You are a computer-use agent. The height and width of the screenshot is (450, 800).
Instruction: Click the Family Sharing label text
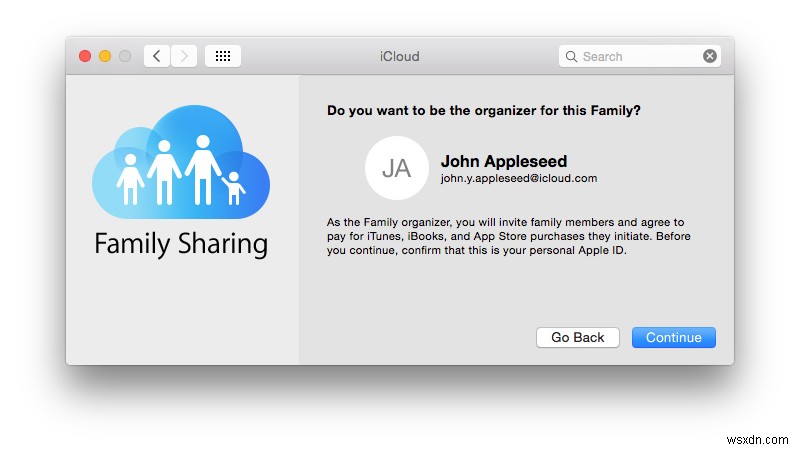(x=181, y=244)
